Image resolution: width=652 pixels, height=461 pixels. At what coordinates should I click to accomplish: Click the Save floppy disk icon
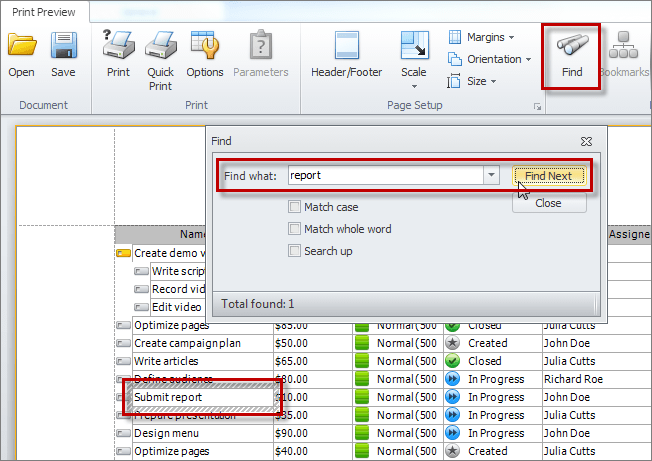(x=63, y=47)
